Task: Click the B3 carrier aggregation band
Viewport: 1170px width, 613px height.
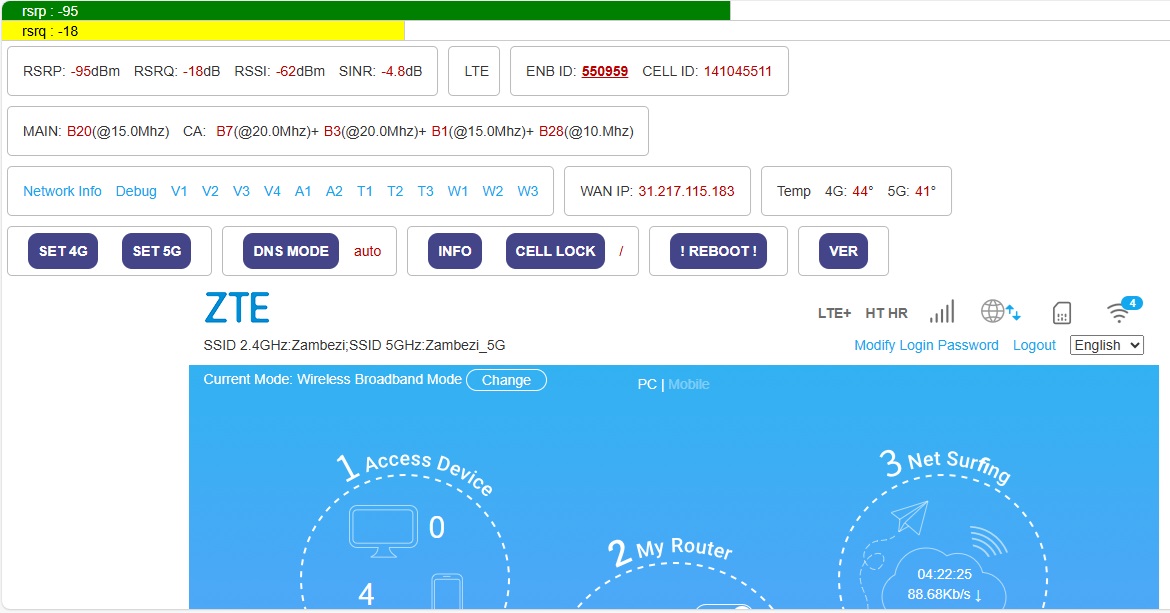Action: coord(332,131)
